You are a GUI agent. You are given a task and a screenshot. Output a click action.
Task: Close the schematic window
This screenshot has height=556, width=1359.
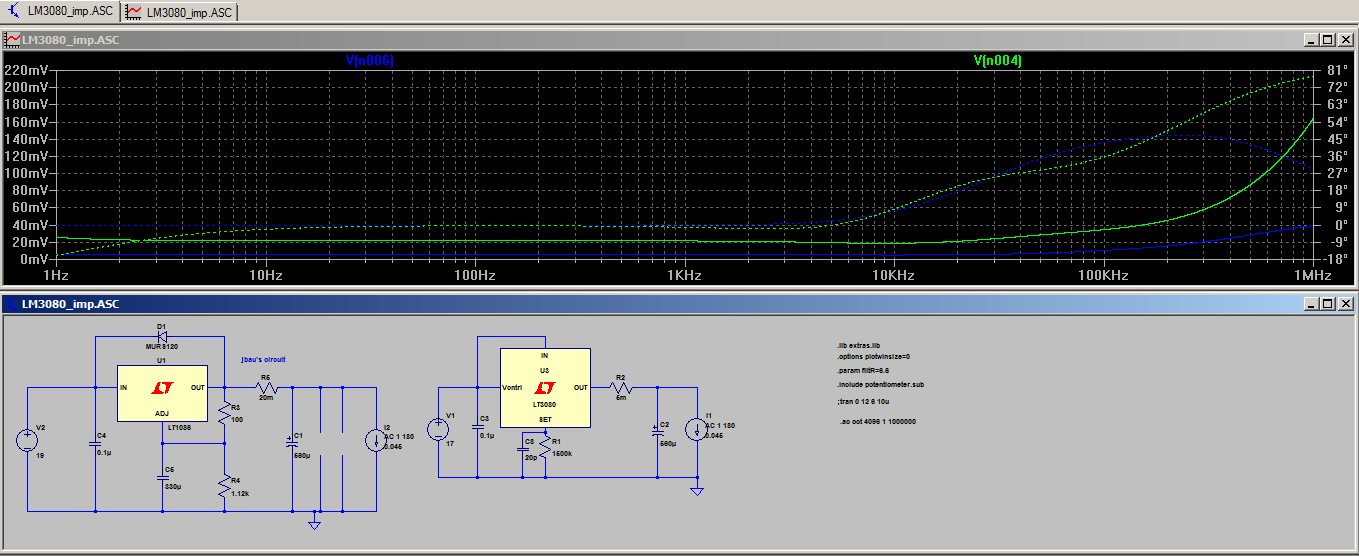[x=1346, y=302]
